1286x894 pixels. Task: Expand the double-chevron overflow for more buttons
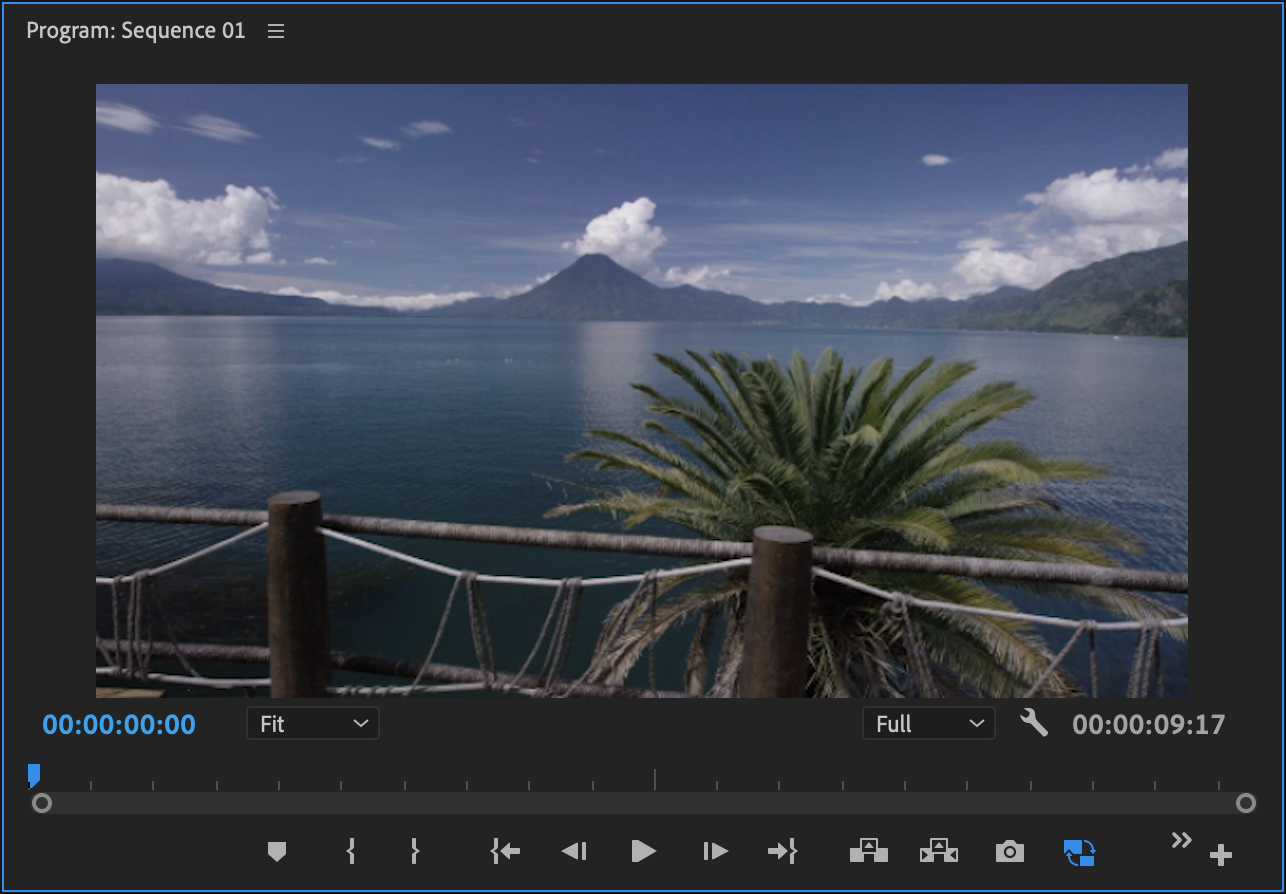1181,840
